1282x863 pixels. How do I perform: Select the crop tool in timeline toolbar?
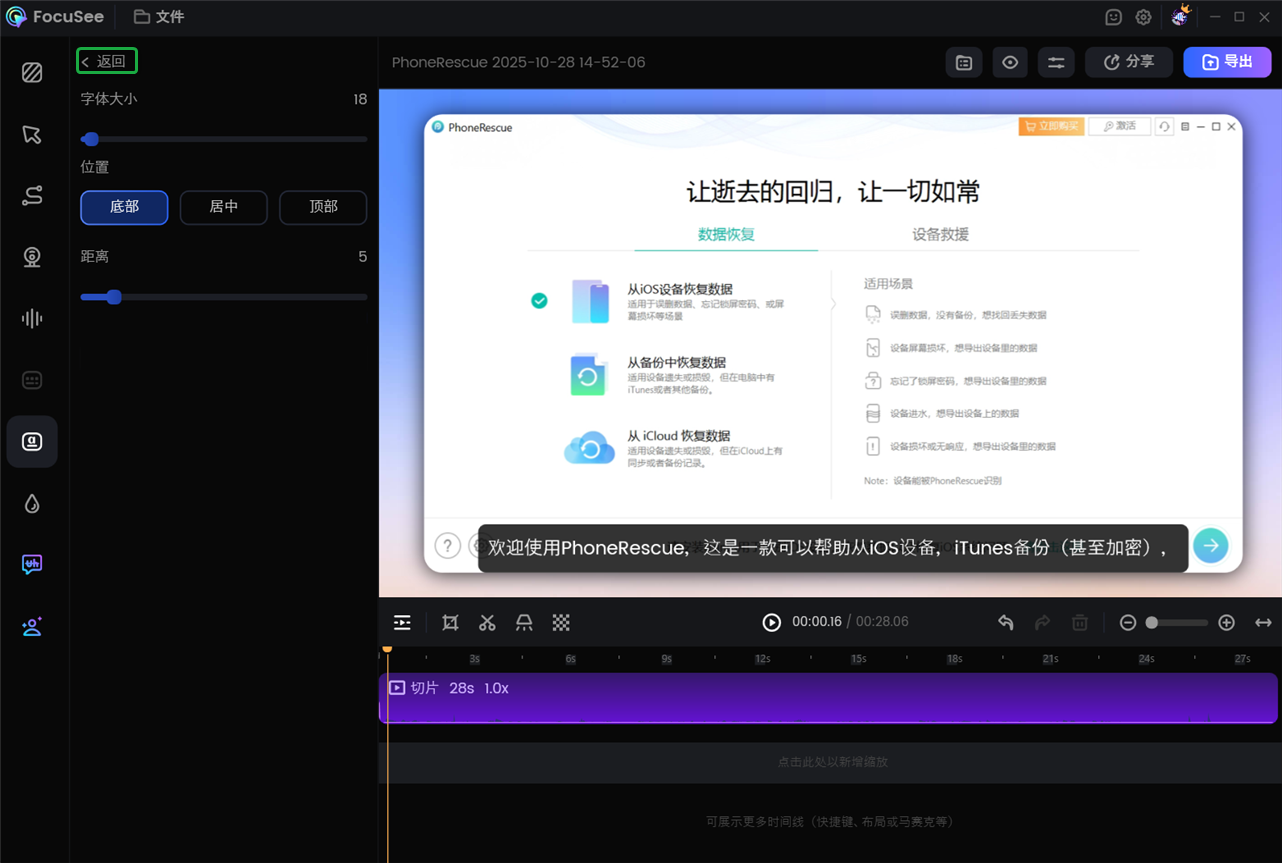click(450, 623)
